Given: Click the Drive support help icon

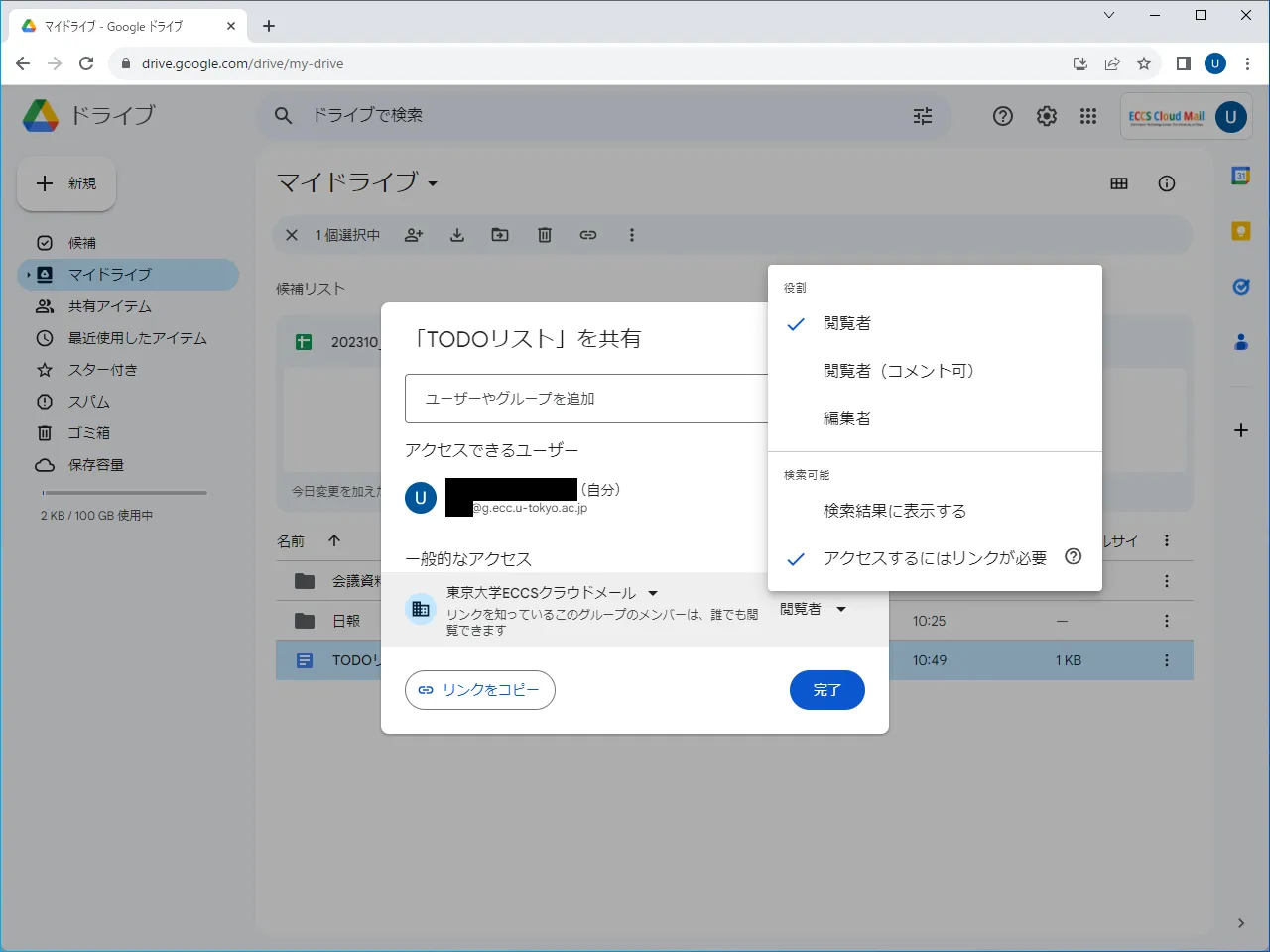Looking at the screenshot, I should [1003, 116].
